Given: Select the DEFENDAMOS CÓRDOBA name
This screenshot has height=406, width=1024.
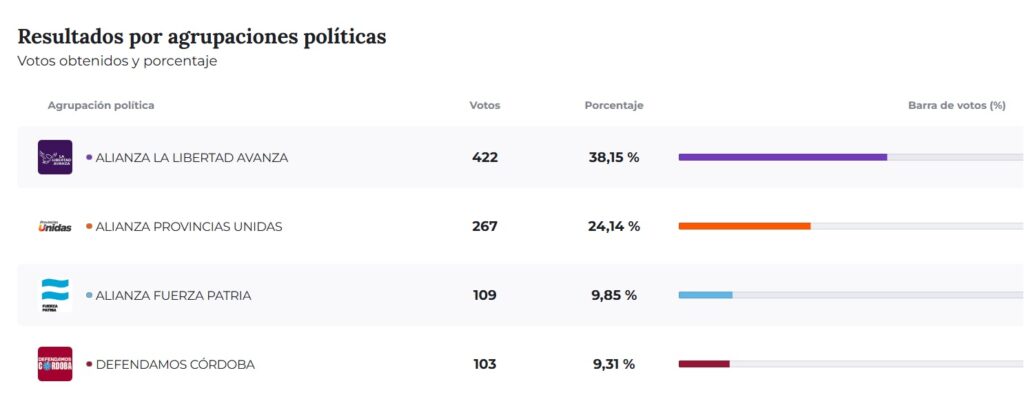Looking at the screenshot, I should point(175,365).
